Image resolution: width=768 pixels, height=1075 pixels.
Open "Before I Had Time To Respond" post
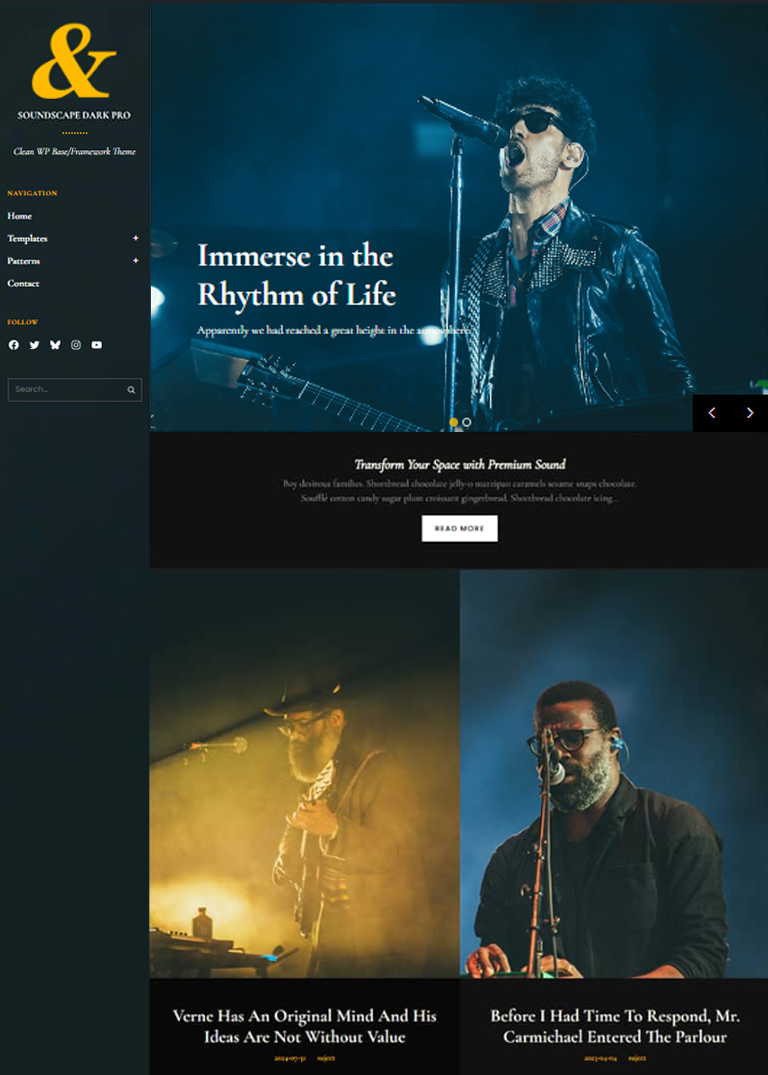[x=614, y=1026]
